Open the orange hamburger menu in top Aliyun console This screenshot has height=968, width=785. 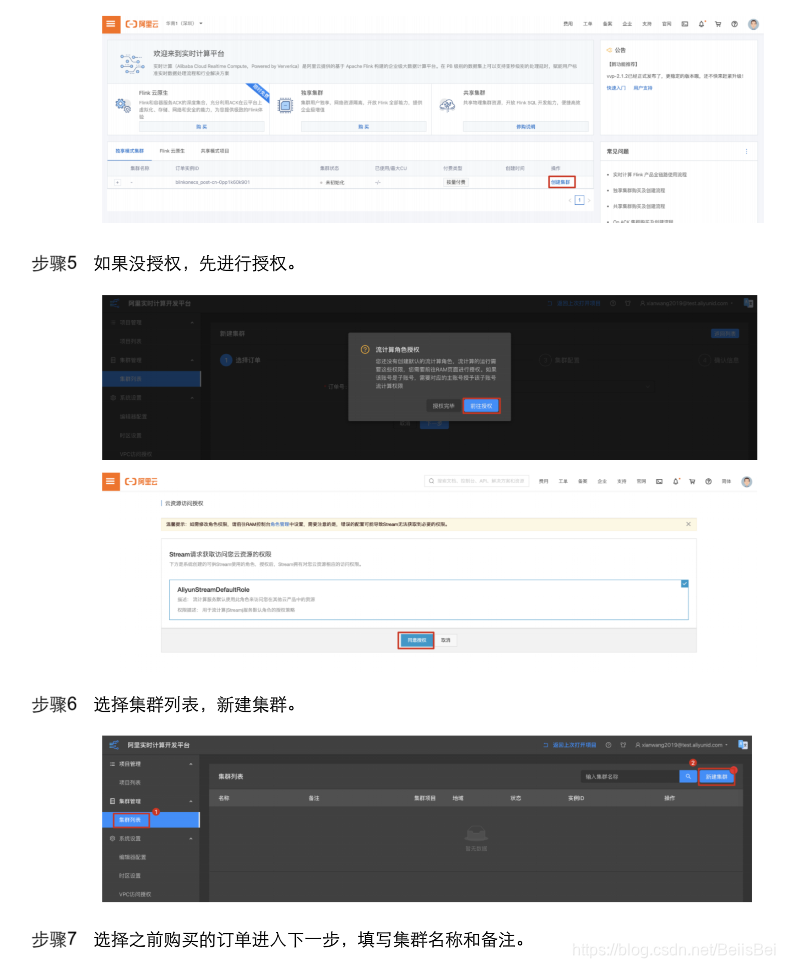pyautogui.click(x=110, y=24)
